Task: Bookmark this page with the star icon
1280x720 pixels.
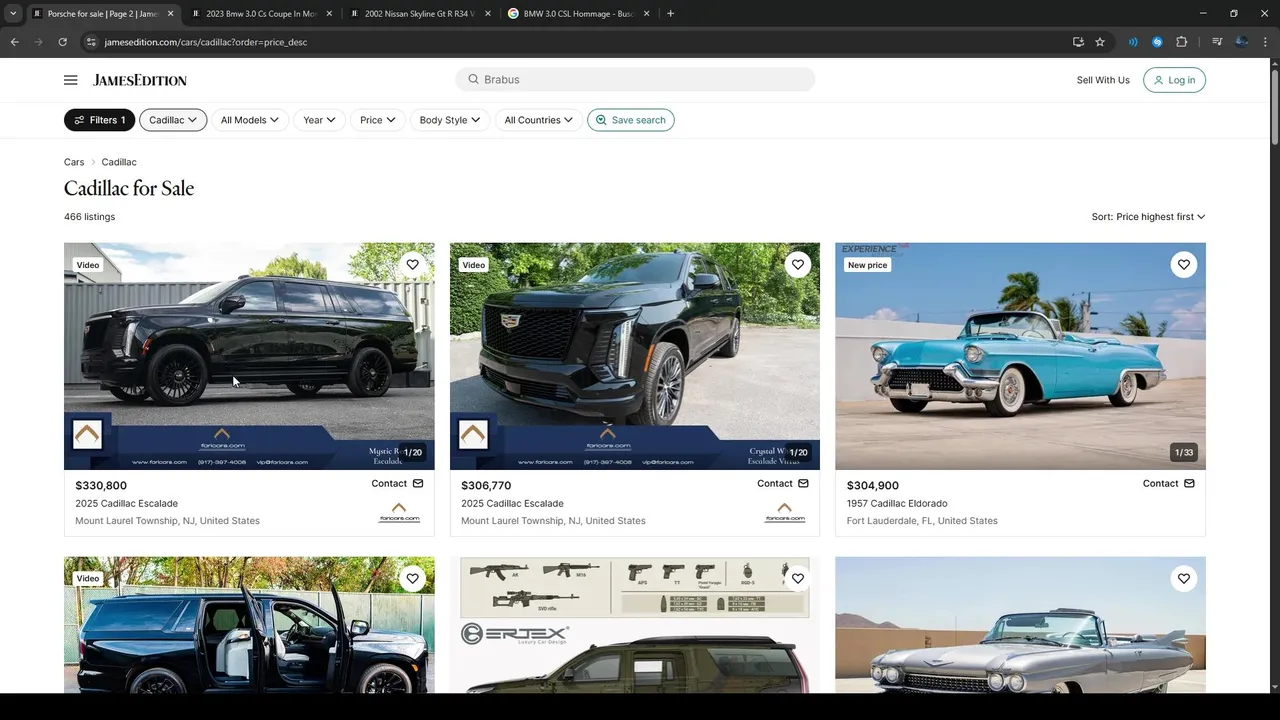Action: tap(1100, 42)
